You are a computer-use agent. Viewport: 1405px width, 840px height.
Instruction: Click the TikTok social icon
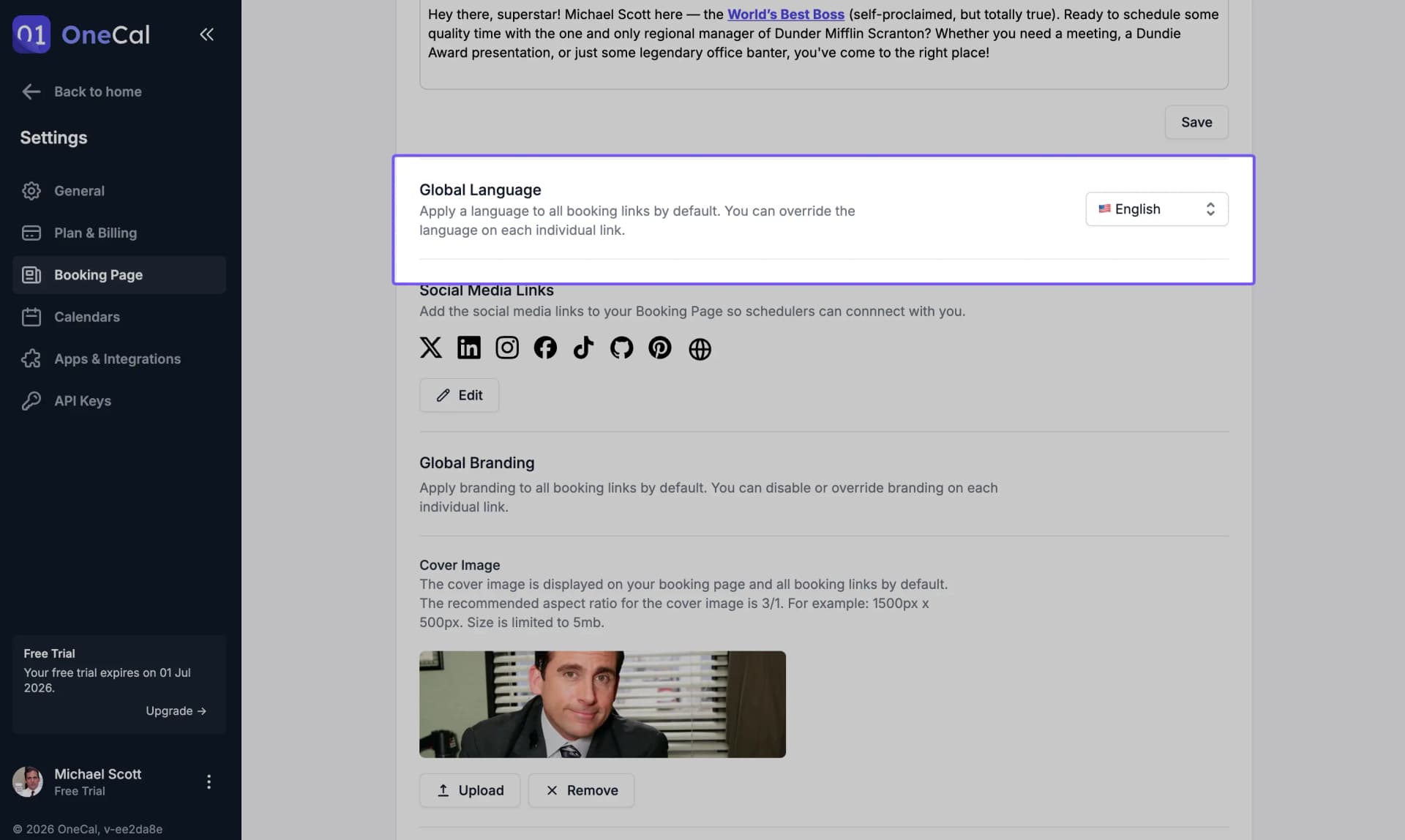[583, 348]
